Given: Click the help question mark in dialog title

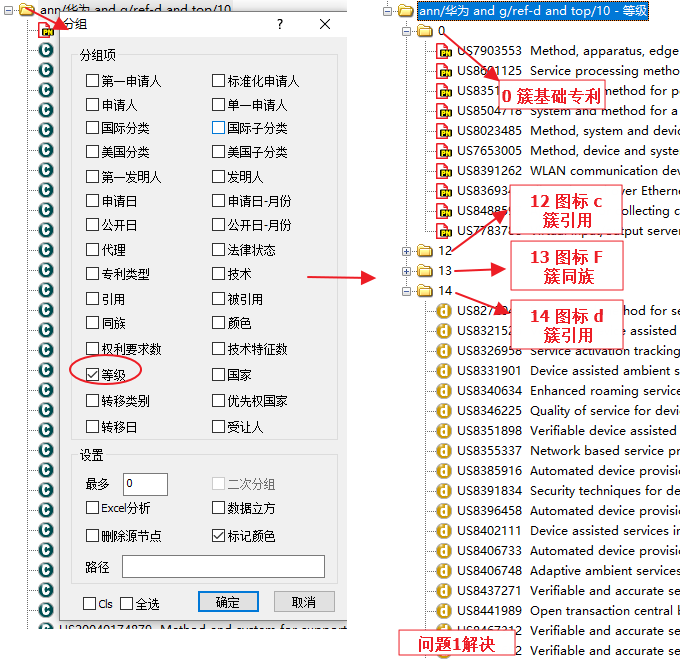Looking at the screenshot, I should (x=279, y=24).
